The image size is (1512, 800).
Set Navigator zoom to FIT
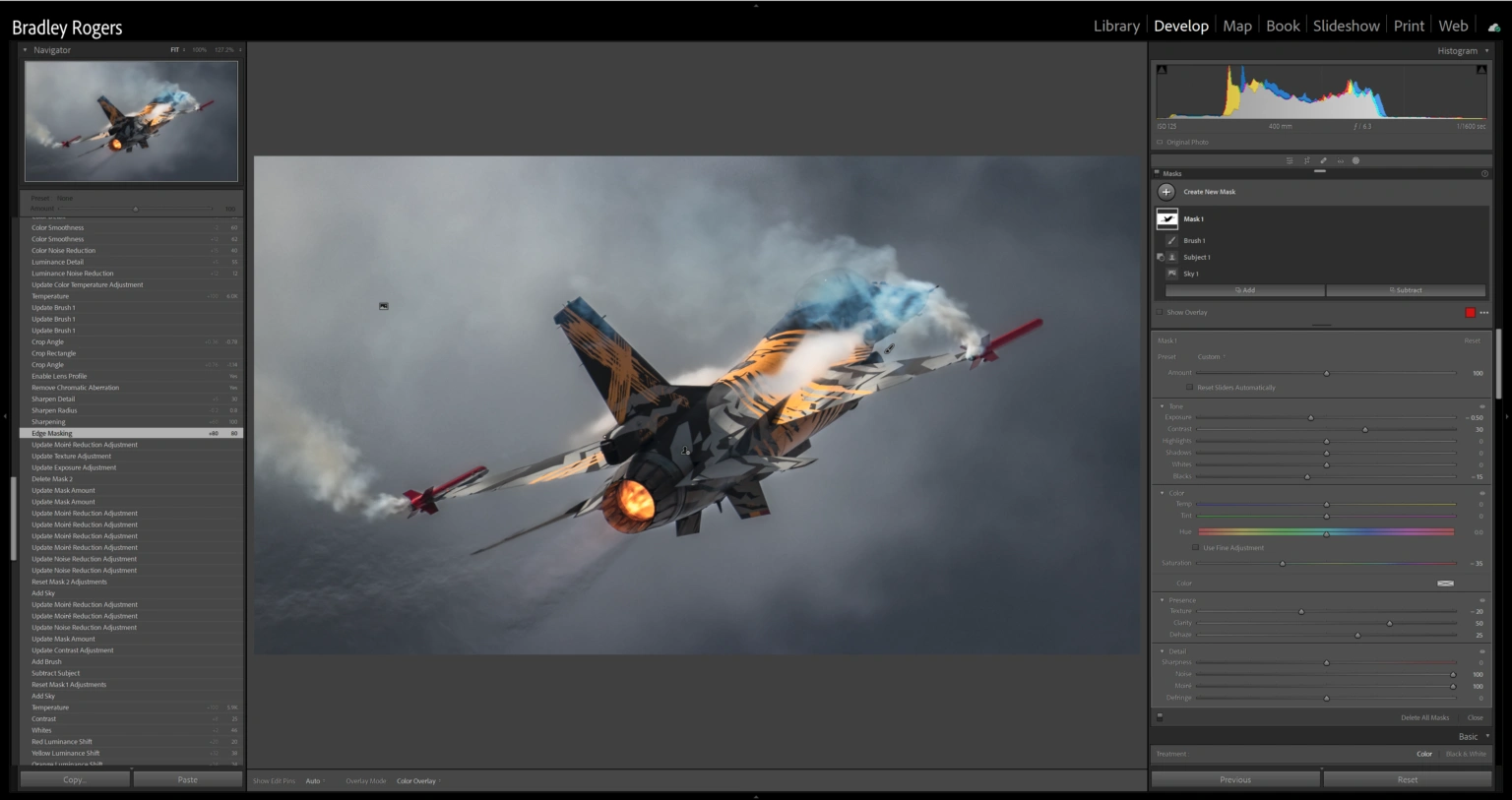pyautogui.click(x=175, y=50)
